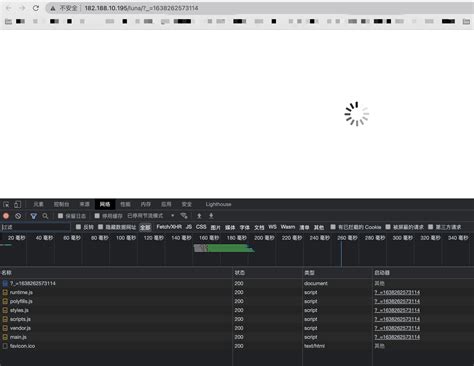Screen dimensions: 474x366
Task: Switch to the 应用 (Application) tab
Action: coord(166,204)
